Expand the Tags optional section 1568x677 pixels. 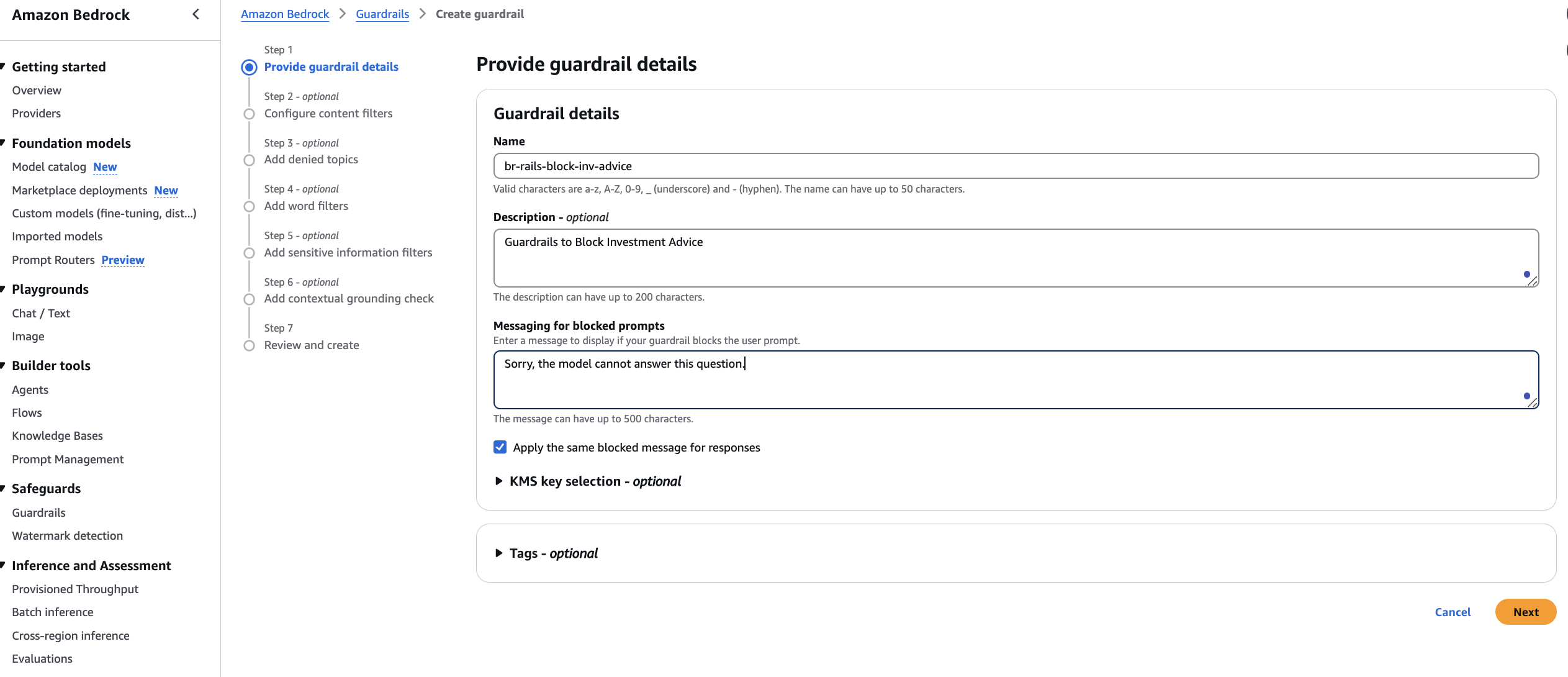point(498,553)
